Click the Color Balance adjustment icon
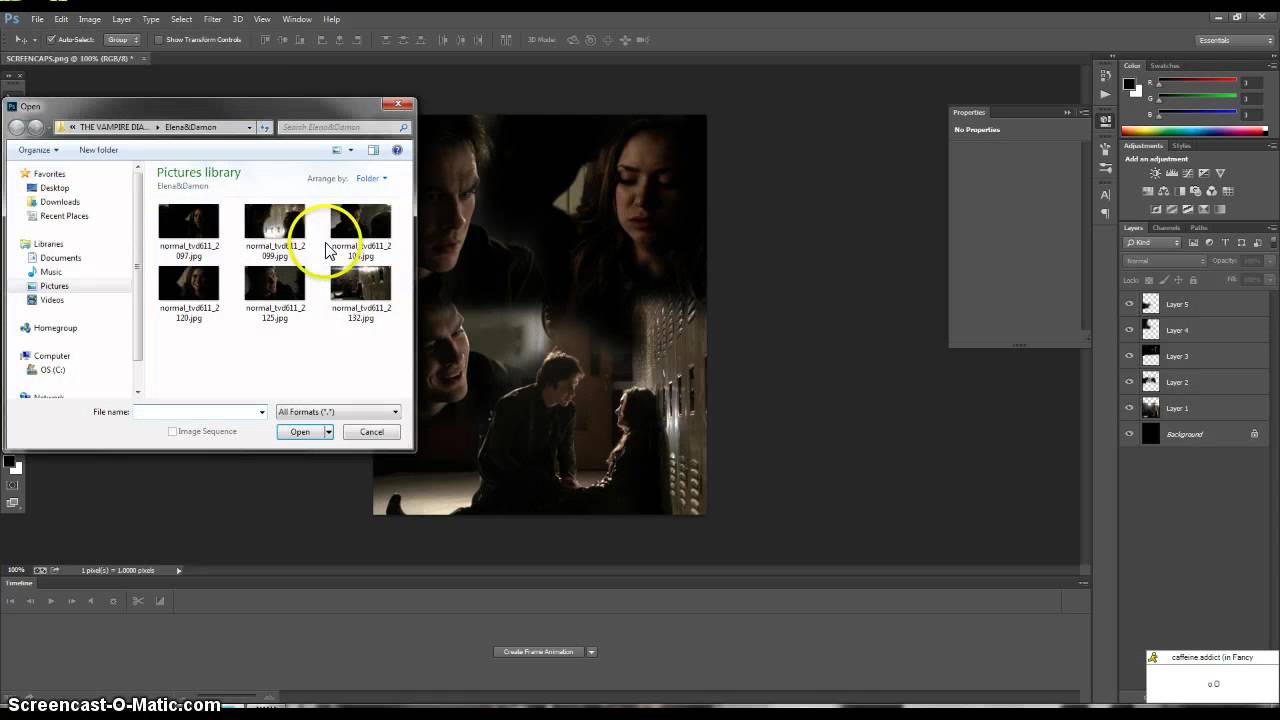This screenshot has width=1280, height=720. pos(1166,191)
